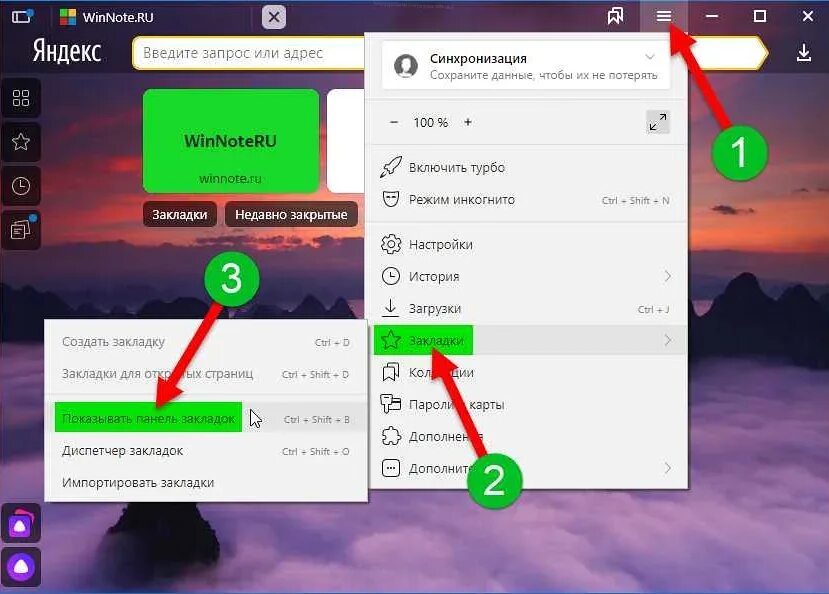Select Импортировать закладки
Image resolution: width=829 pixels, height=594 pixels.
pos(206,482)
